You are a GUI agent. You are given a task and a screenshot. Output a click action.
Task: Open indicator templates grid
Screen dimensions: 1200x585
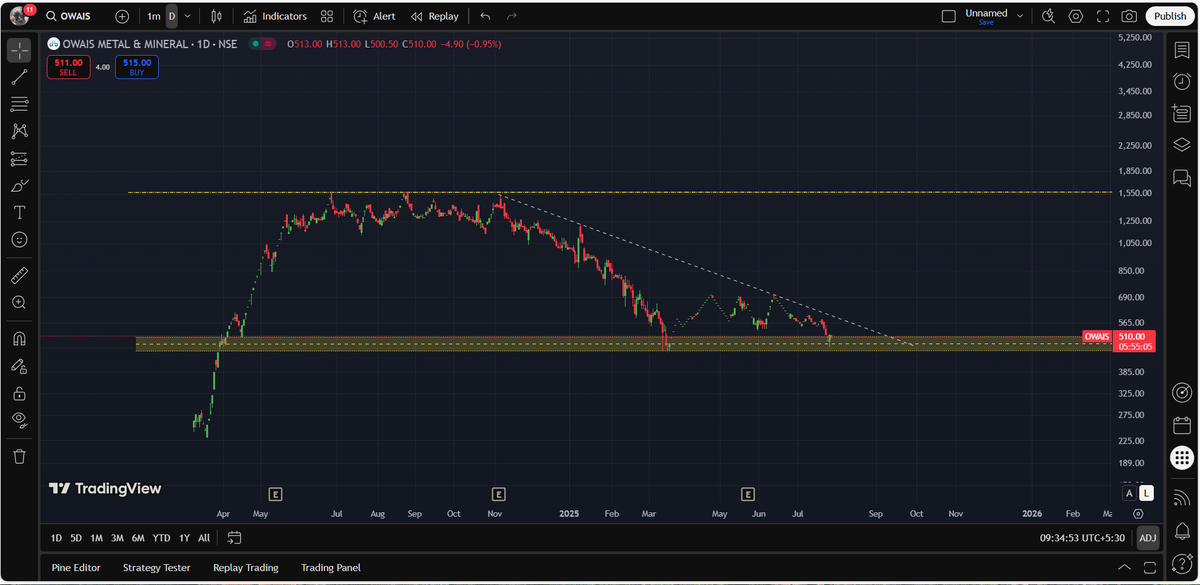(327, 16)
